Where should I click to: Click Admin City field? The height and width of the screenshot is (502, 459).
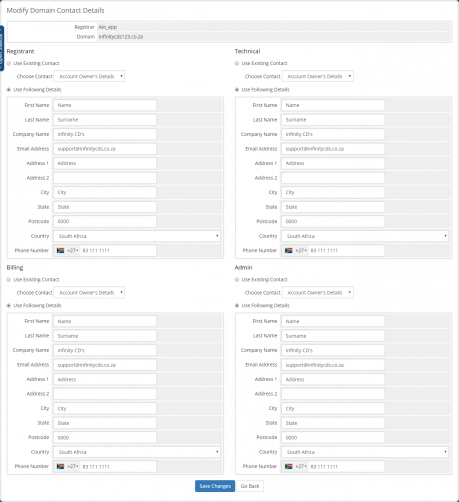click(x=333, y=409)
